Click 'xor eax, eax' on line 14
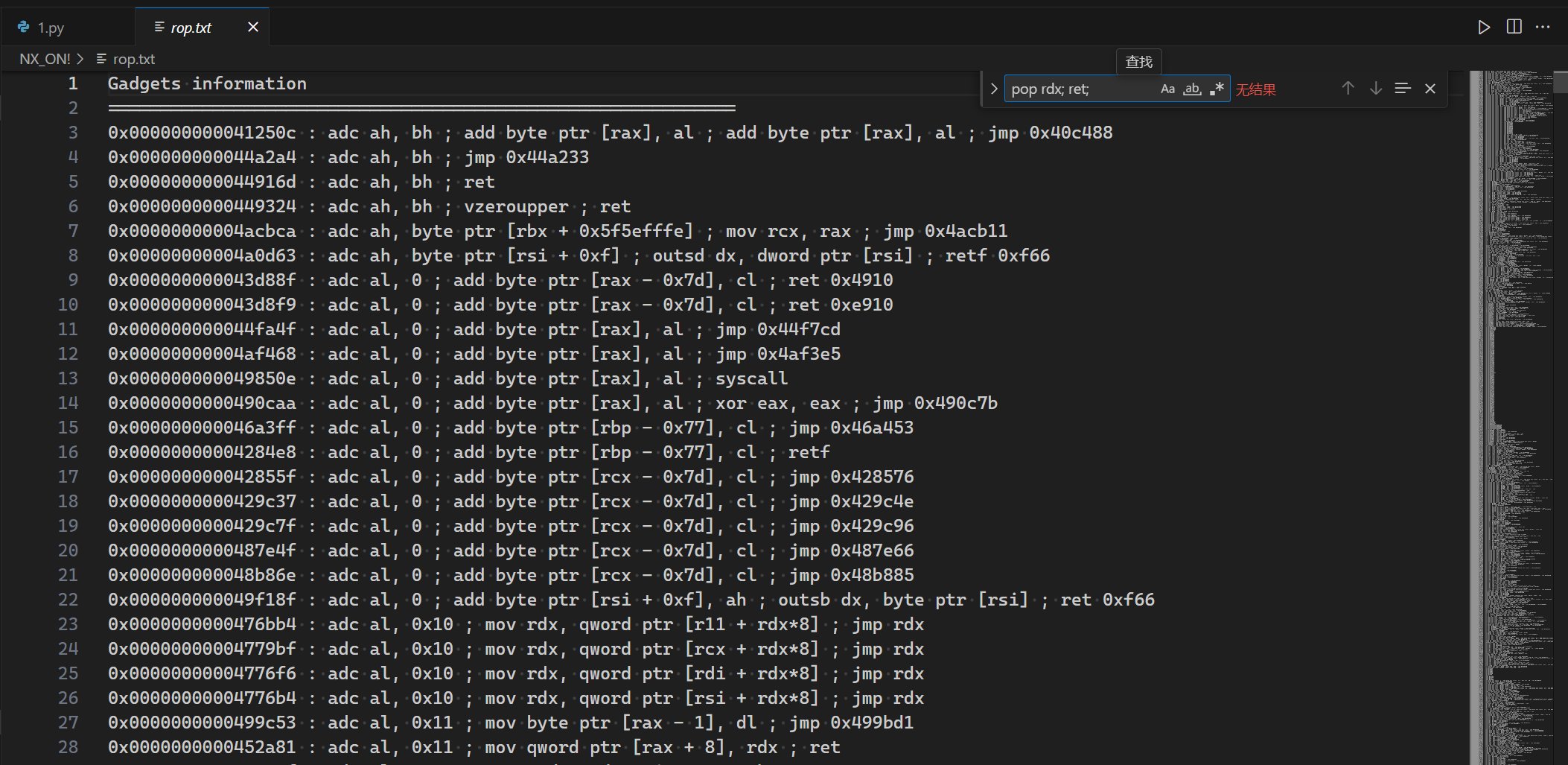 pos(777,403)
